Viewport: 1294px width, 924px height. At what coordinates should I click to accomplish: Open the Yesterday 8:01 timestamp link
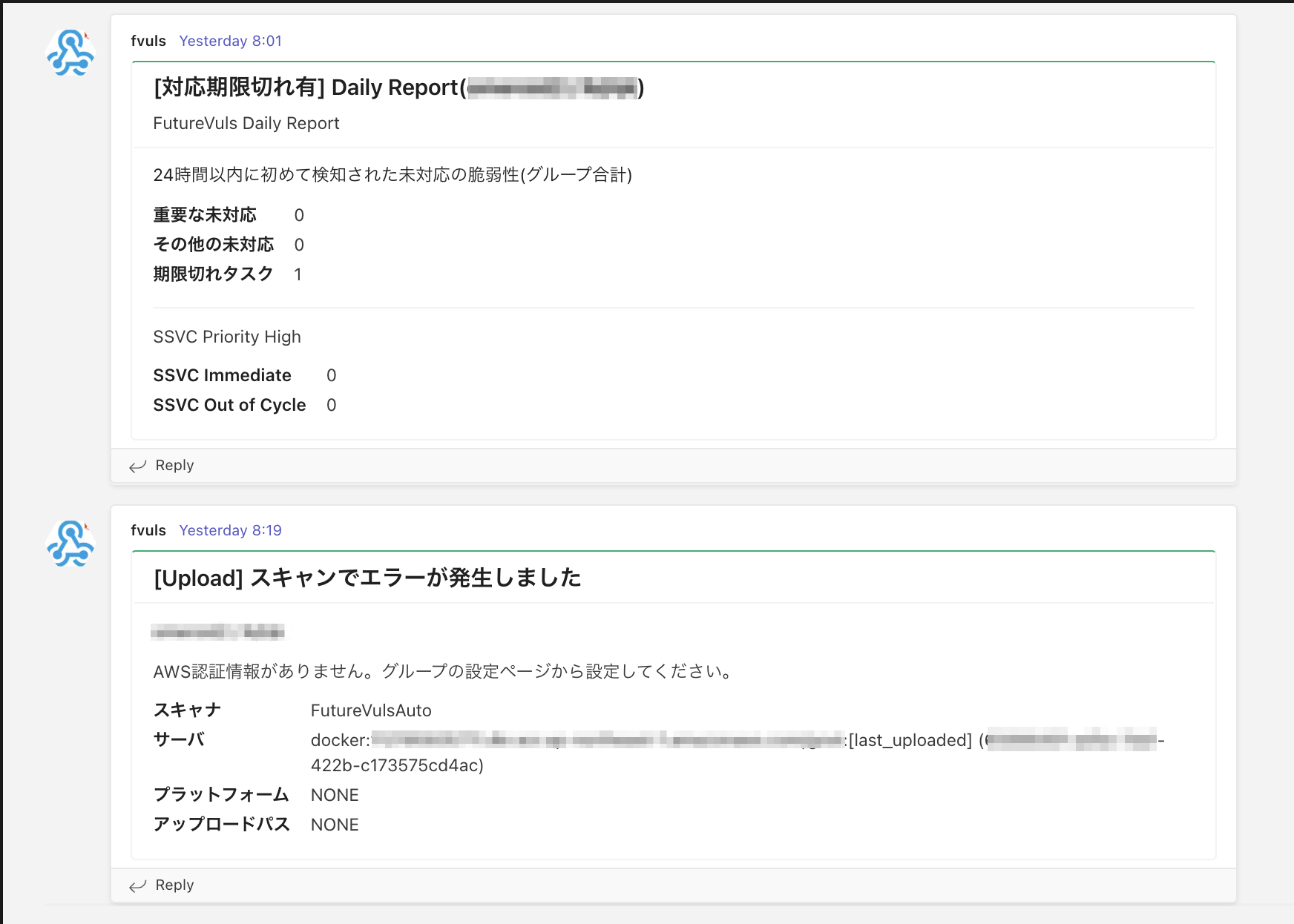point(231,41)
